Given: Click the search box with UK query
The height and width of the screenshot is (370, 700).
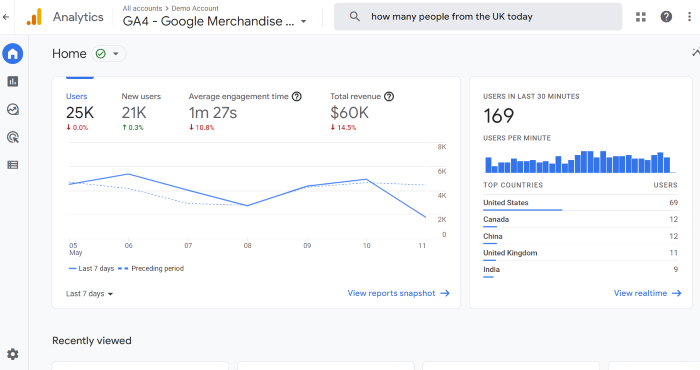Looking at the screenshot, I should [x=478, y=17].
